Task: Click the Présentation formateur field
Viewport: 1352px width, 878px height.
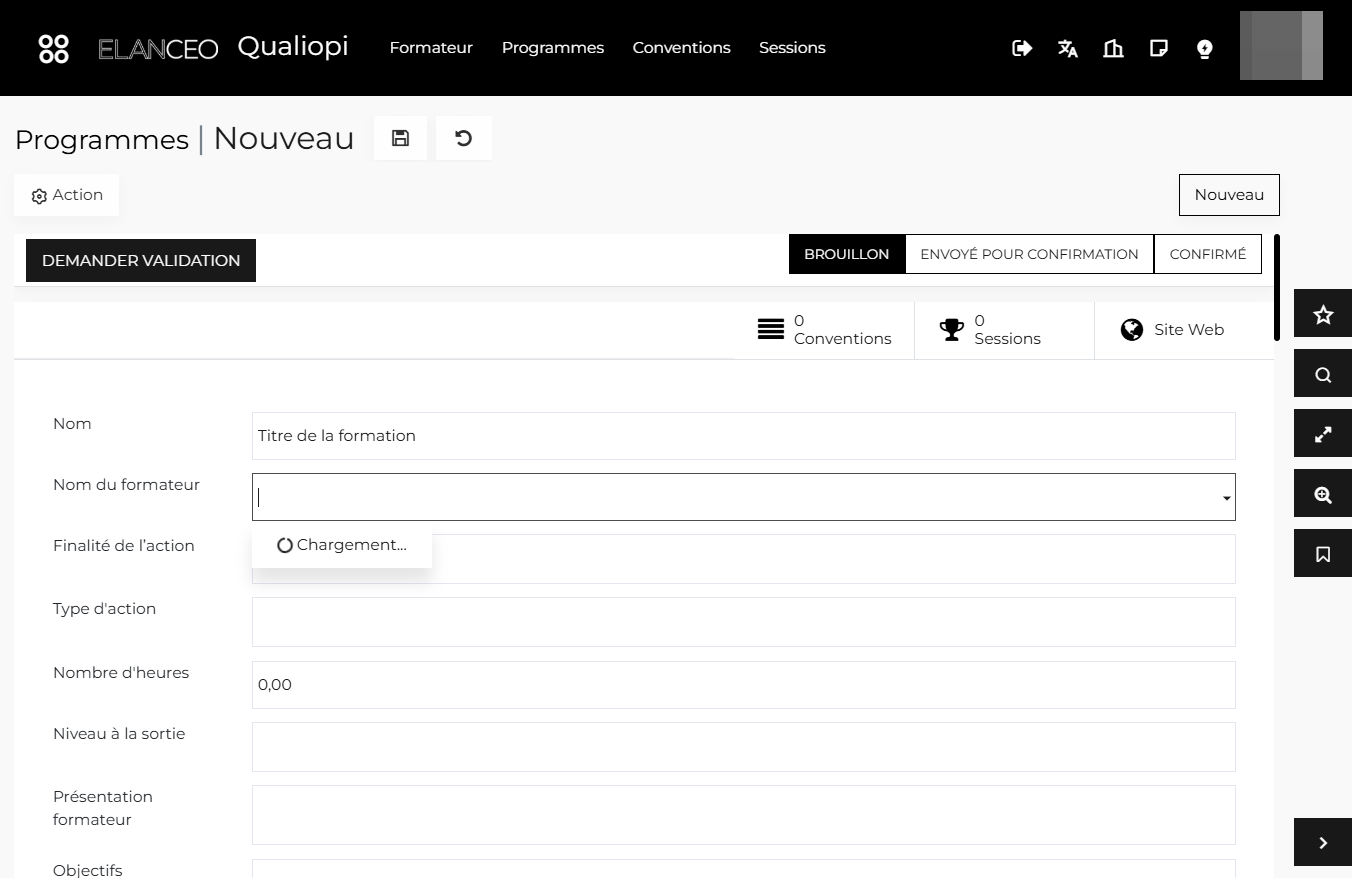Action: pos(744,815)
